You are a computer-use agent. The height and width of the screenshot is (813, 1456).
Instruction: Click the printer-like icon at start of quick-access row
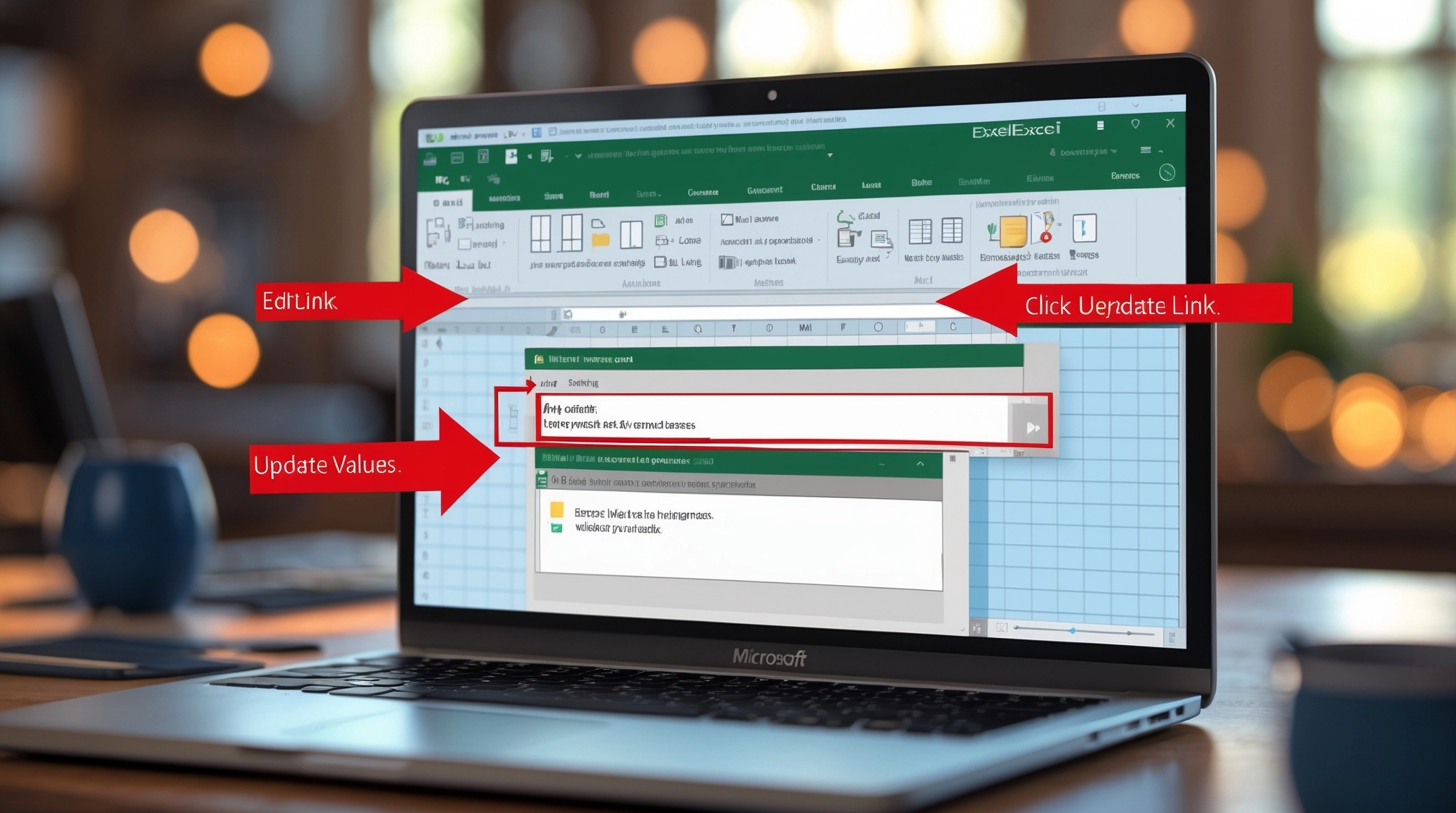pyautogui.click(x=430, y=159)
